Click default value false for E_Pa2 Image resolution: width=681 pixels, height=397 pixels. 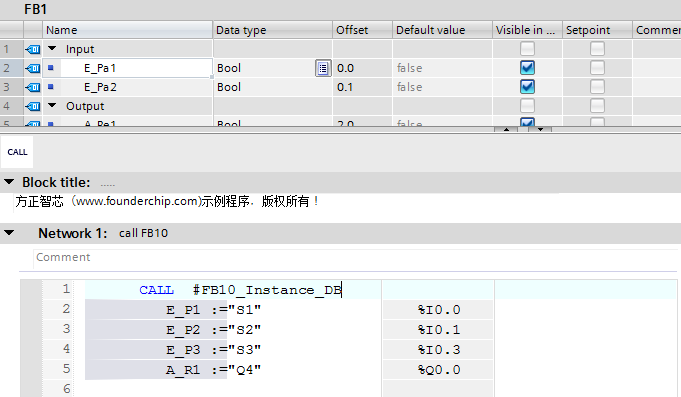coord(409,87)
